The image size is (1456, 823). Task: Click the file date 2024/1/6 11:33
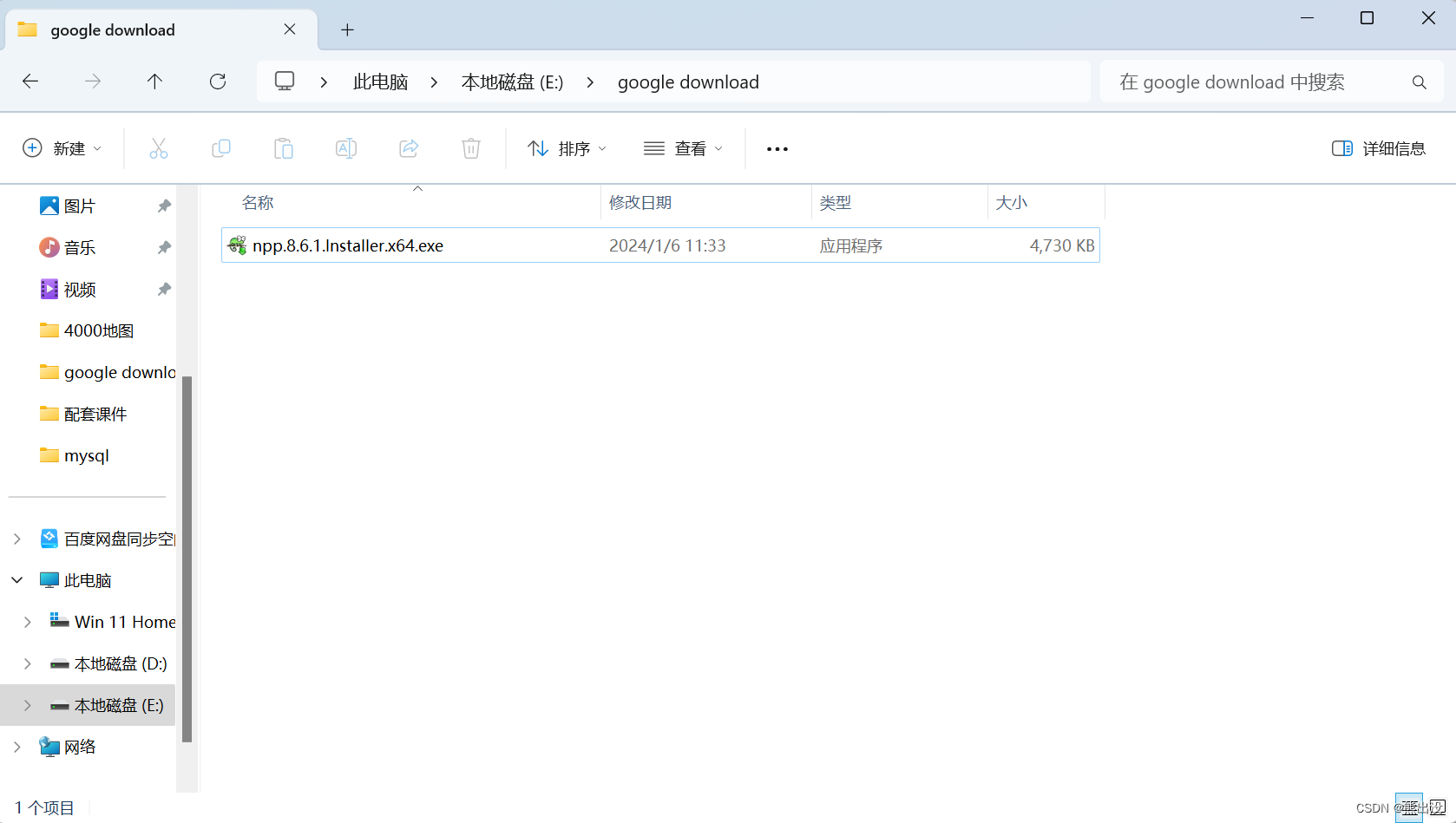click(667, 245)
